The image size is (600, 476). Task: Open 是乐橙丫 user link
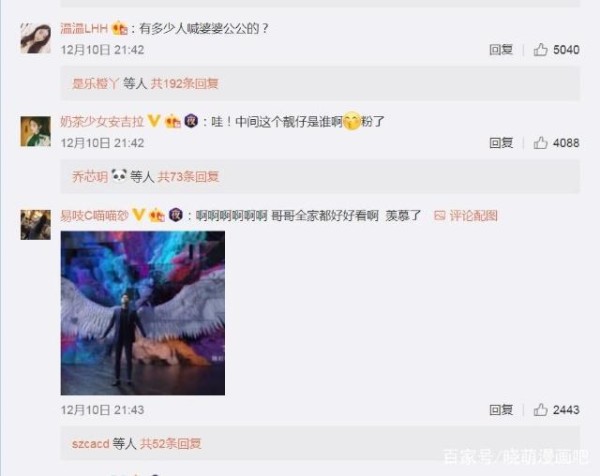tap(96, 83)
